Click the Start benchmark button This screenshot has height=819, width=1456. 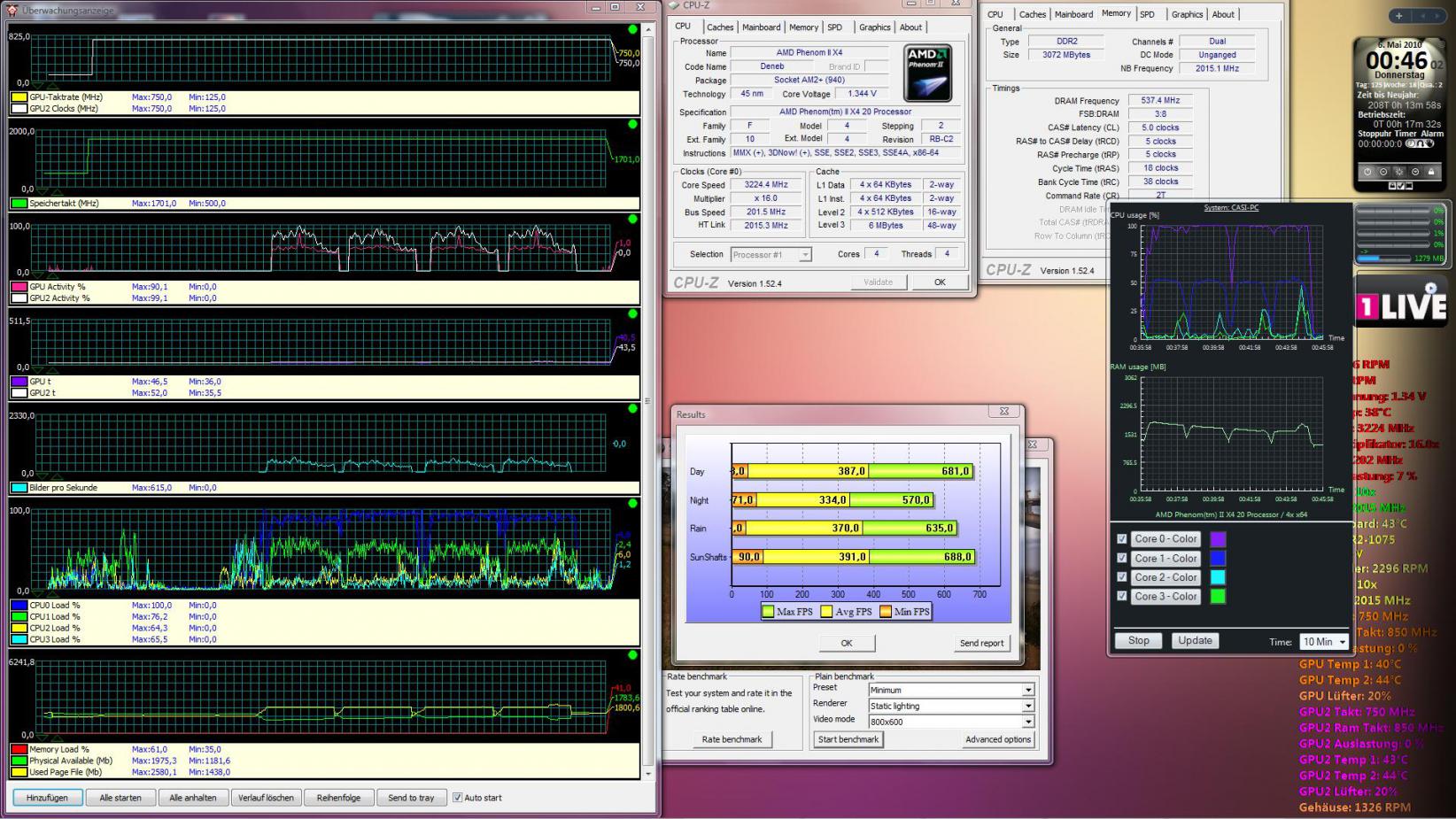[848, 739]
